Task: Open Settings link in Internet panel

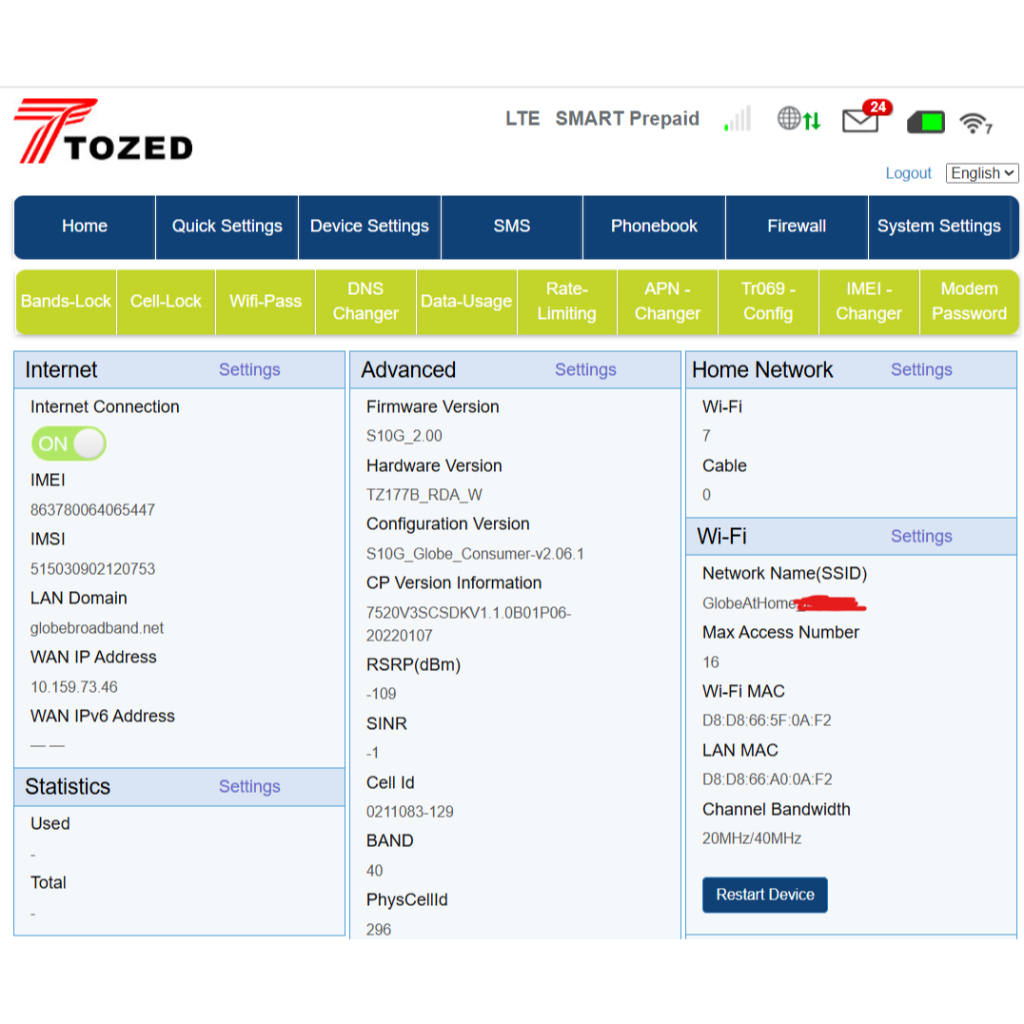Action: 249,370
